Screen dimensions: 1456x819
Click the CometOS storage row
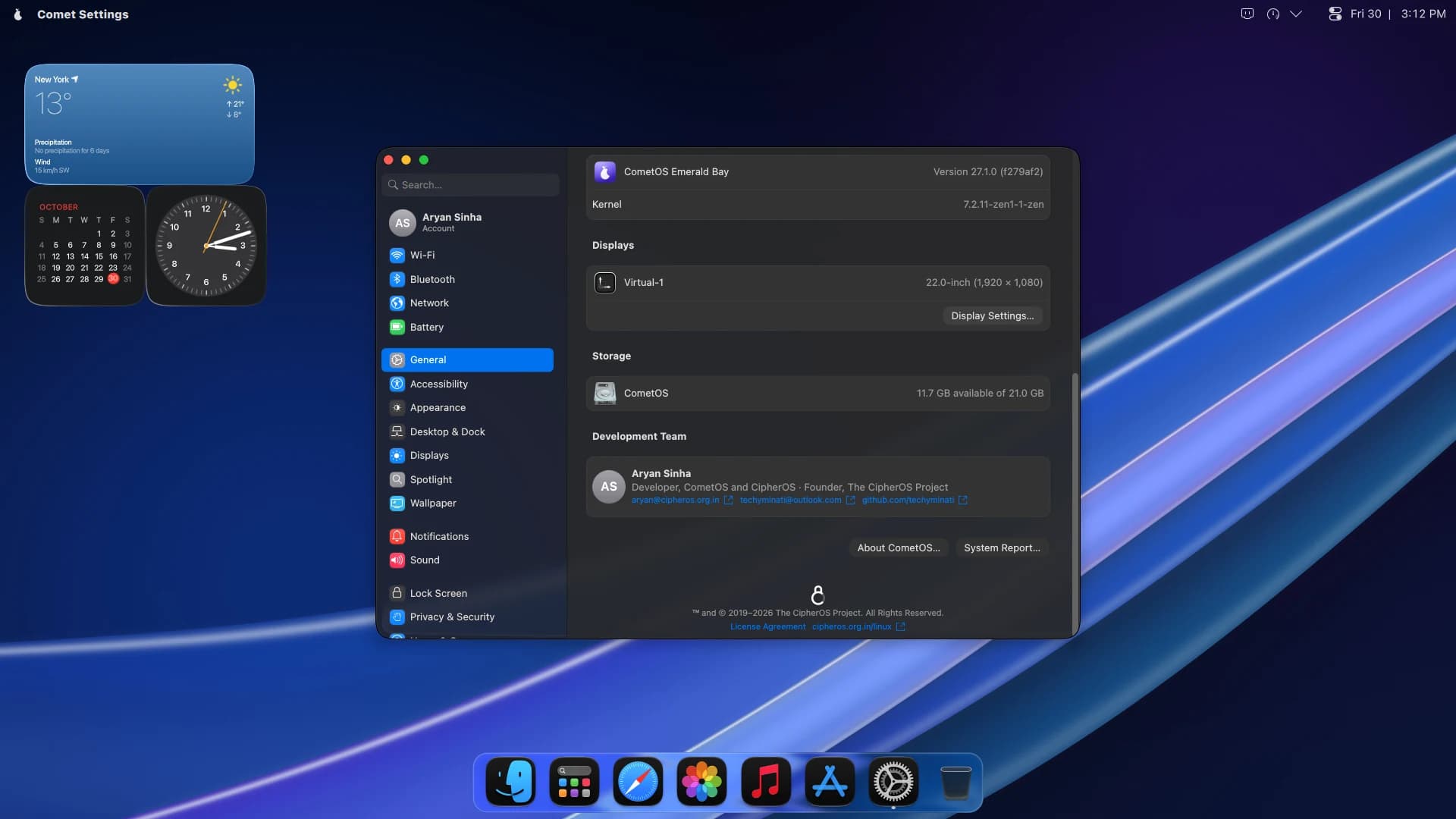pos(817,394)
